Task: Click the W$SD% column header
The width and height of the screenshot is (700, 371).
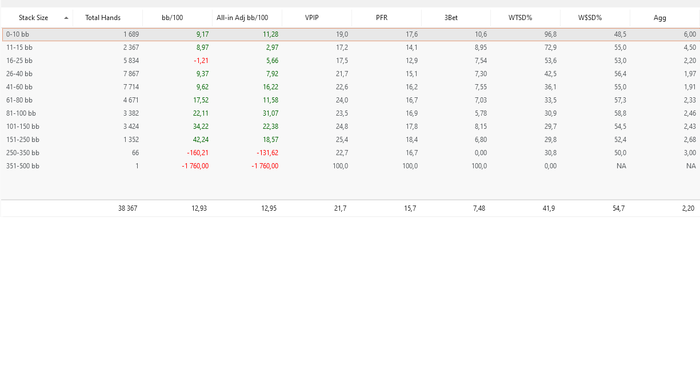Action: click(595, 18)
